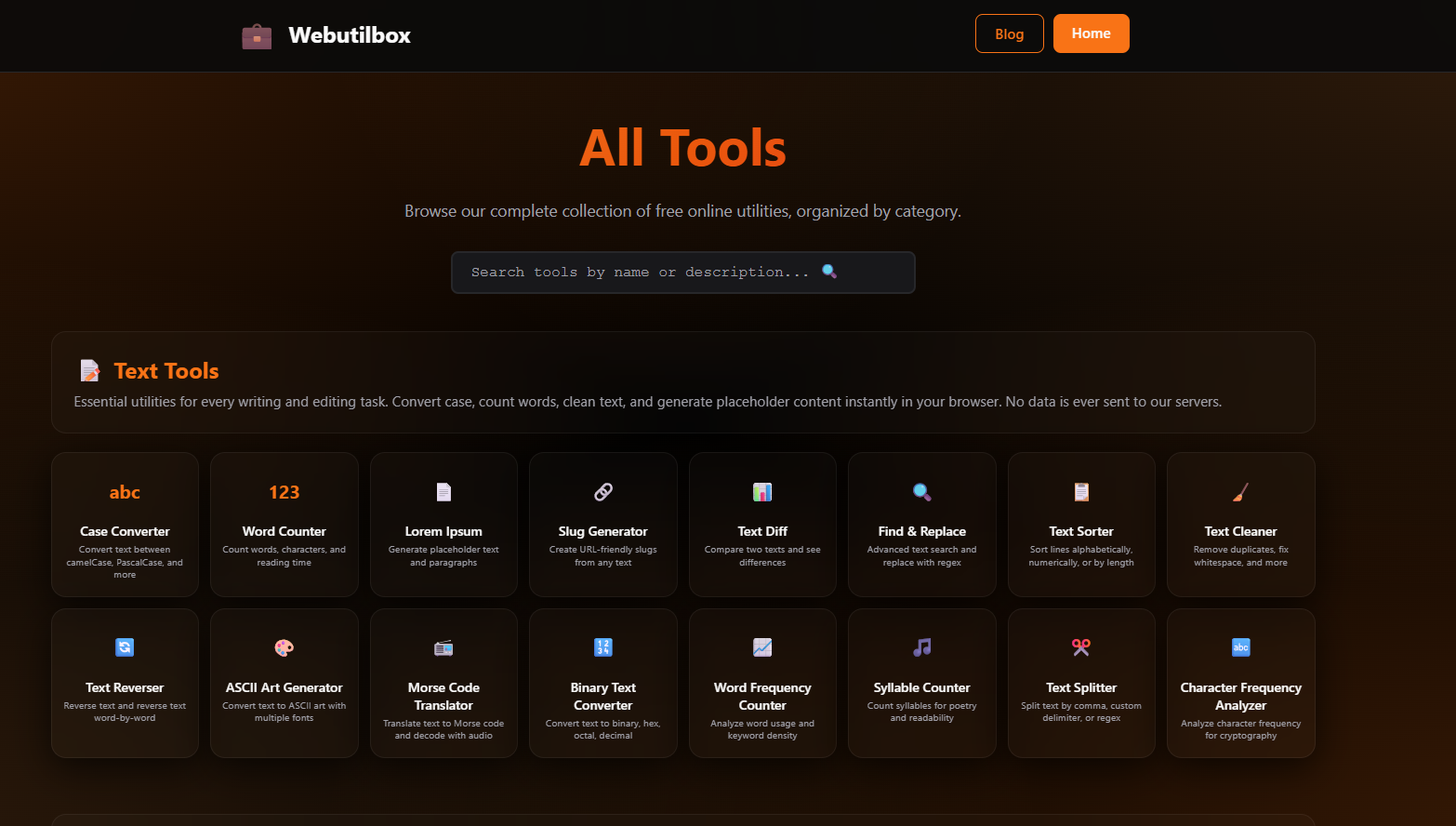1456x826 pixels.
Task: Click the 'Essential utilities for every writing' description
Action: (648, 402)
